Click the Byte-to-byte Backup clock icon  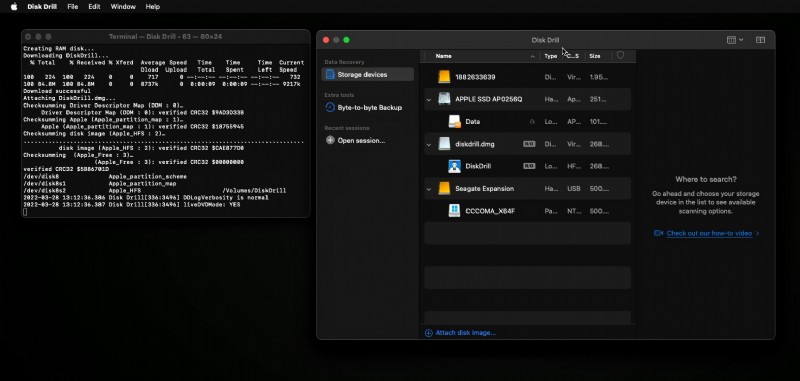(x=330, y=108)
